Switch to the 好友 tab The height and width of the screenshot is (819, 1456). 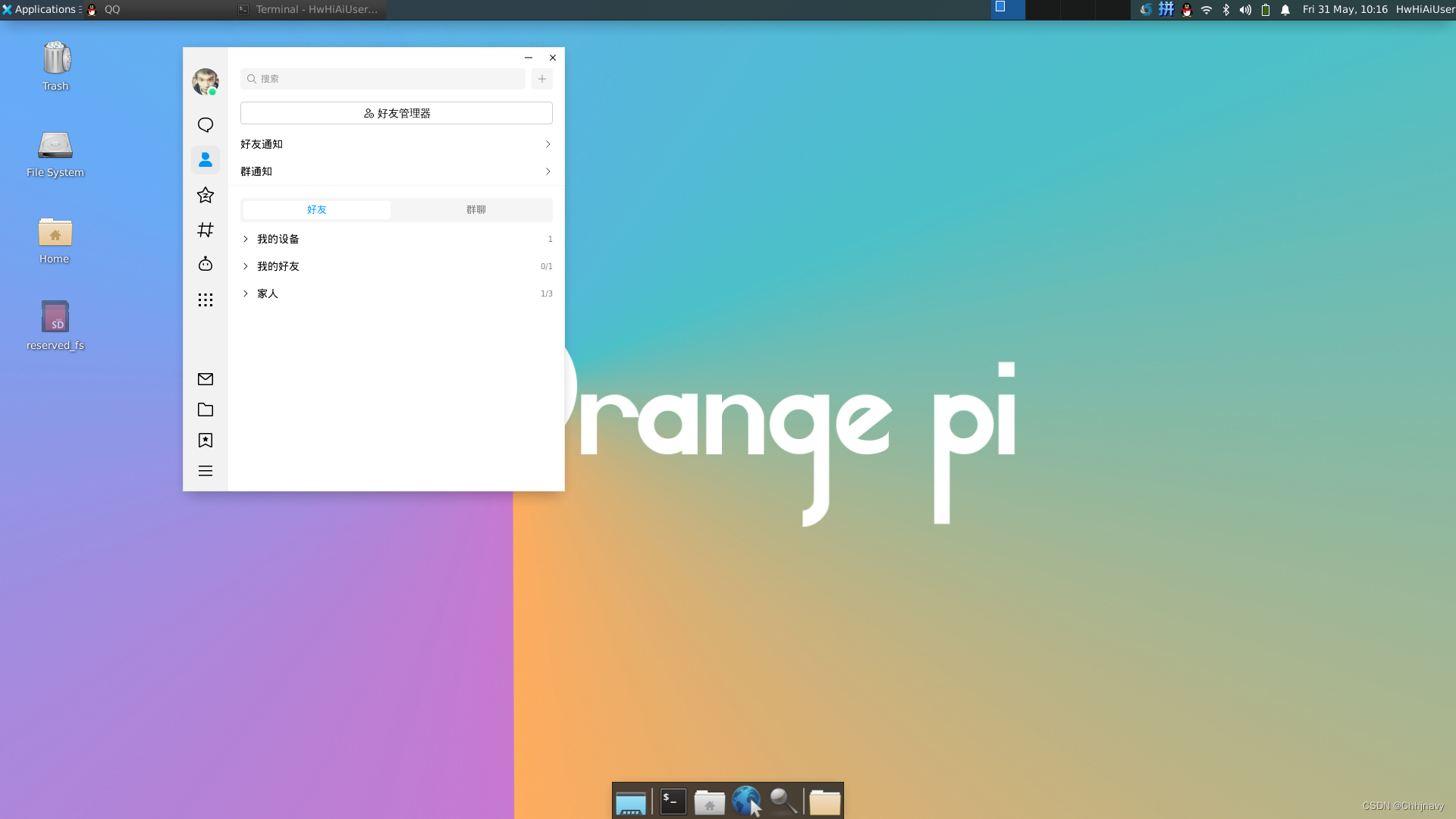click(x=317, y=210)
